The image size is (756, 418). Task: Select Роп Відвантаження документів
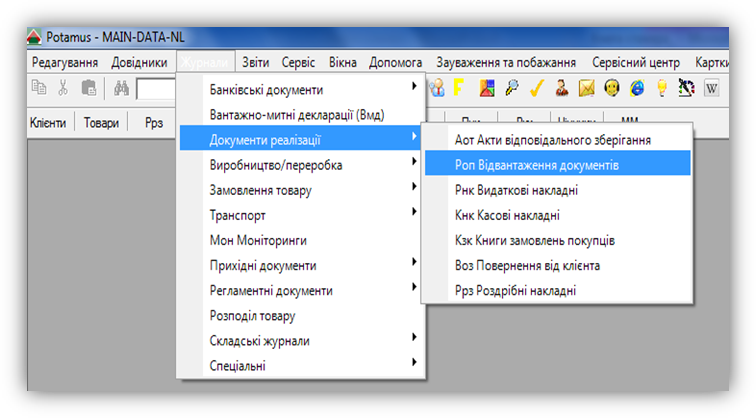click(557, 165)
